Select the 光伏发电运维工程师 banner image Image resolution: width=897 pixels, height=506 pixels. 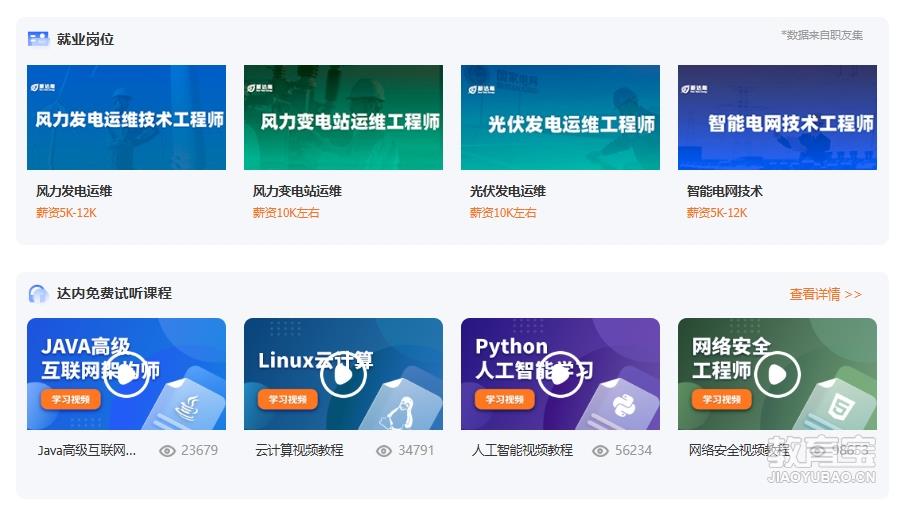(x=560, y=118)
